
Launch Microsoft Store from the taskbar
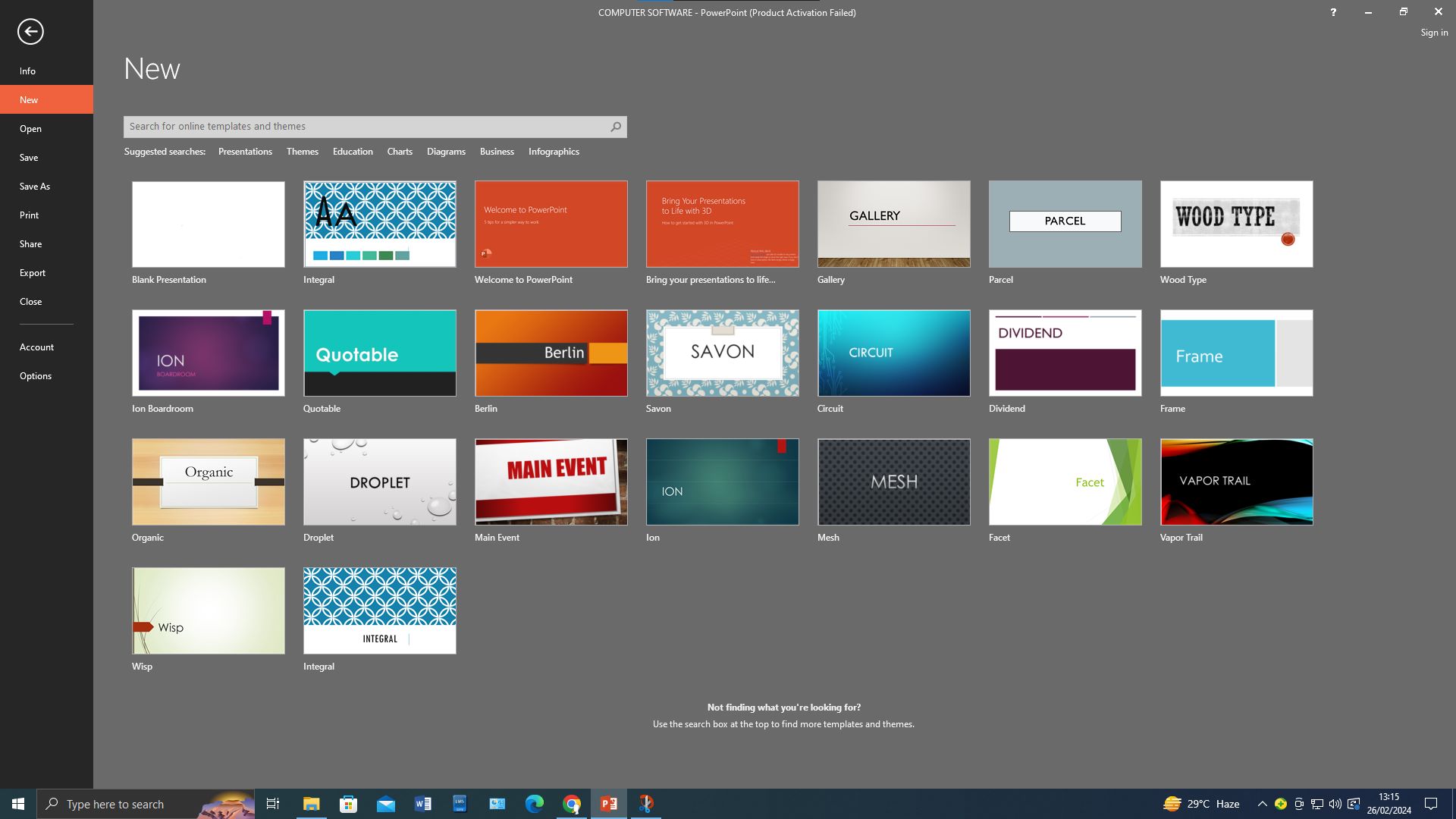point(348,804)
